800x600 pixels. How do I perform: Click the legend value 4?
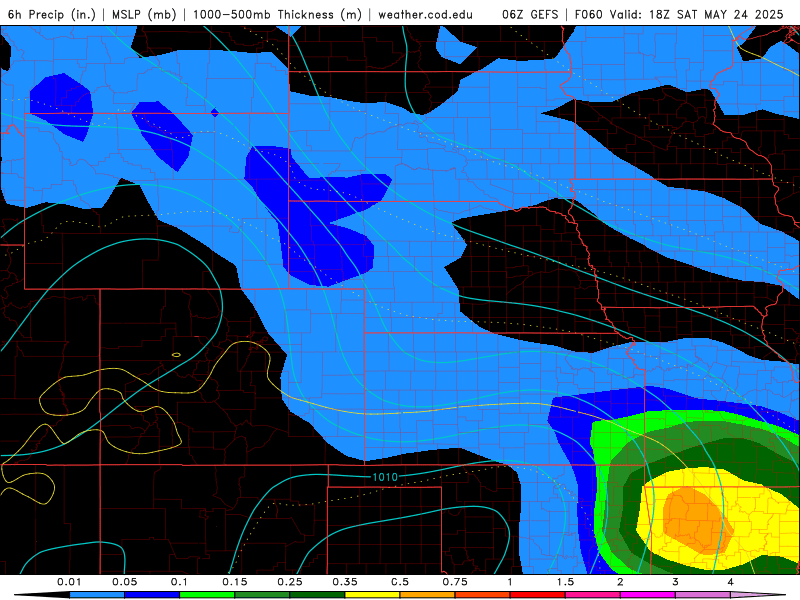tap(730, 582)
